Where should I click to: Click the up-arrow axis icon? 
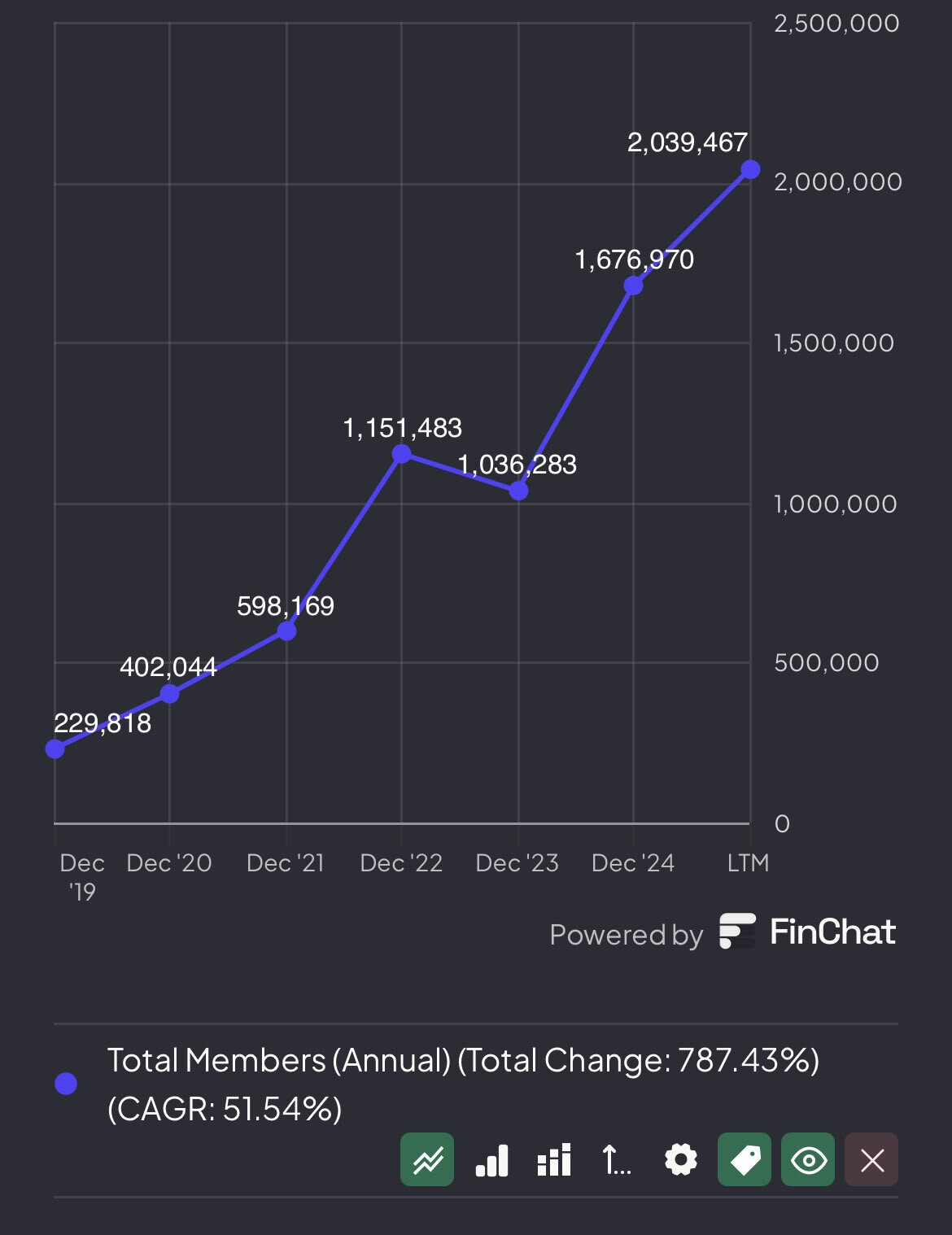click(616, 1160)
